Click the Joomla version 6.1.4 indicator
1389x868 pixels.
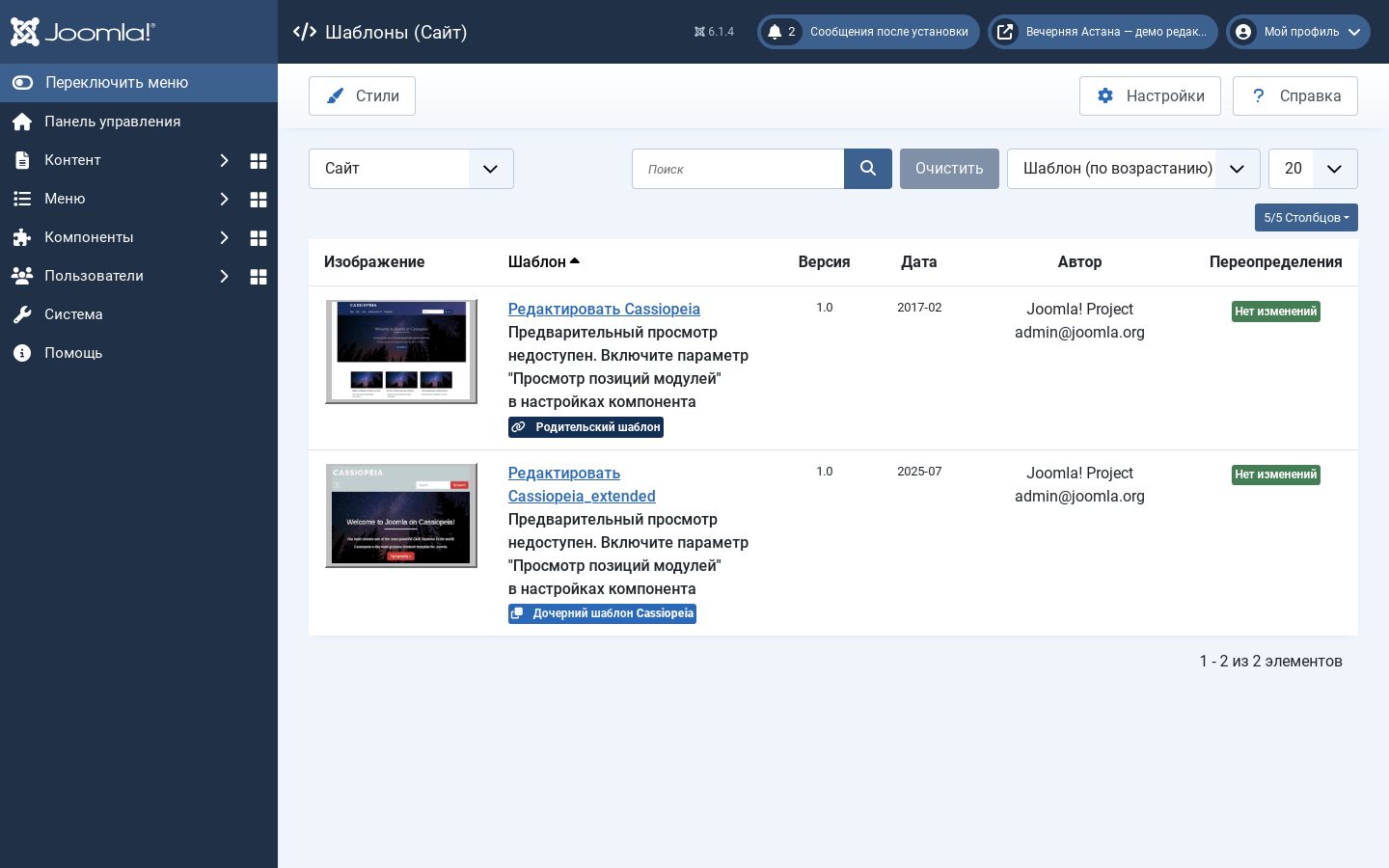tap(714, 32)
